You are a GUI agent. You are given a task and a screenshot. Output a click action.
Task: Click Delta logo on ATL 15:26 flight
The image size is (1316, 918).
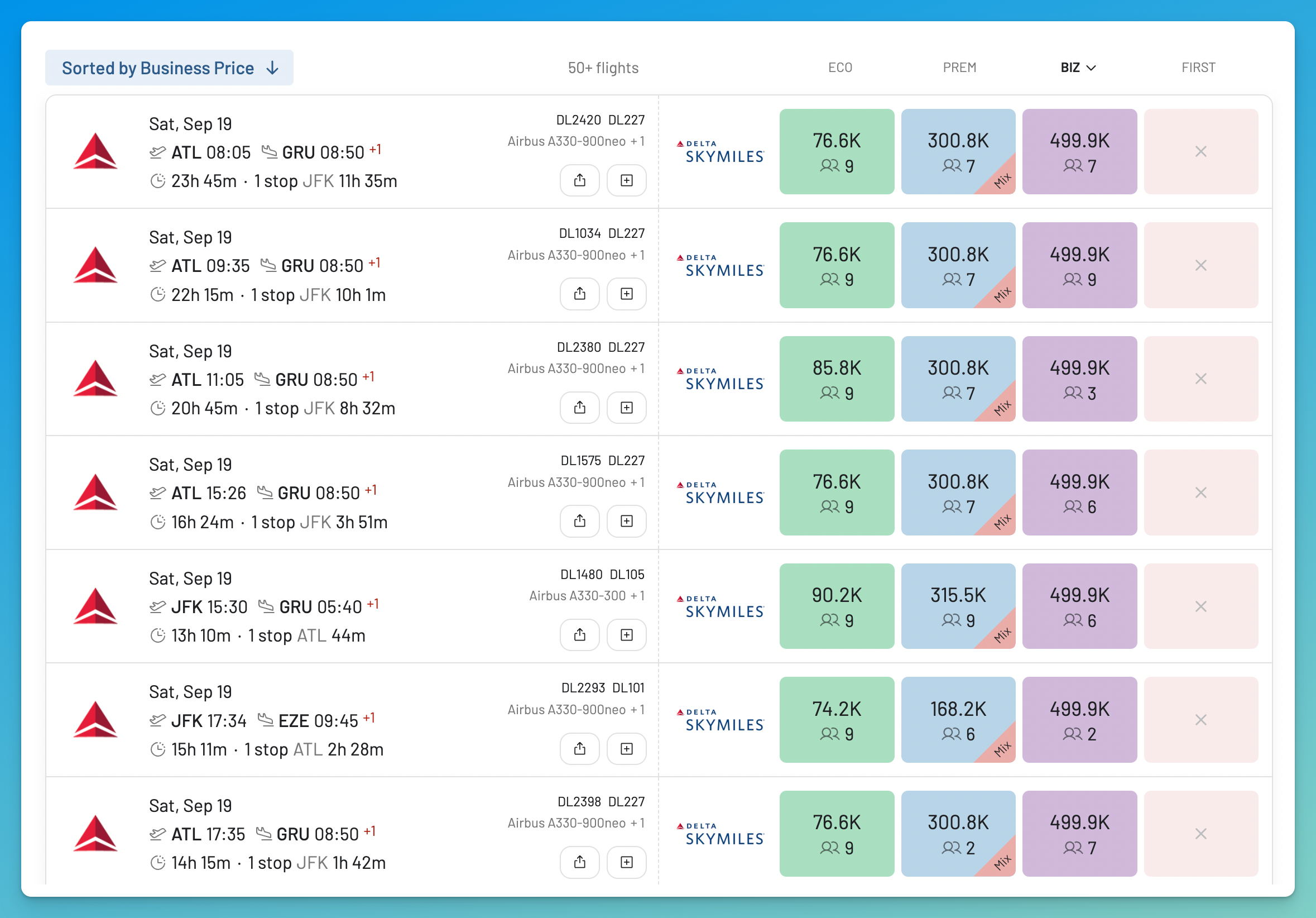[95, 492]
